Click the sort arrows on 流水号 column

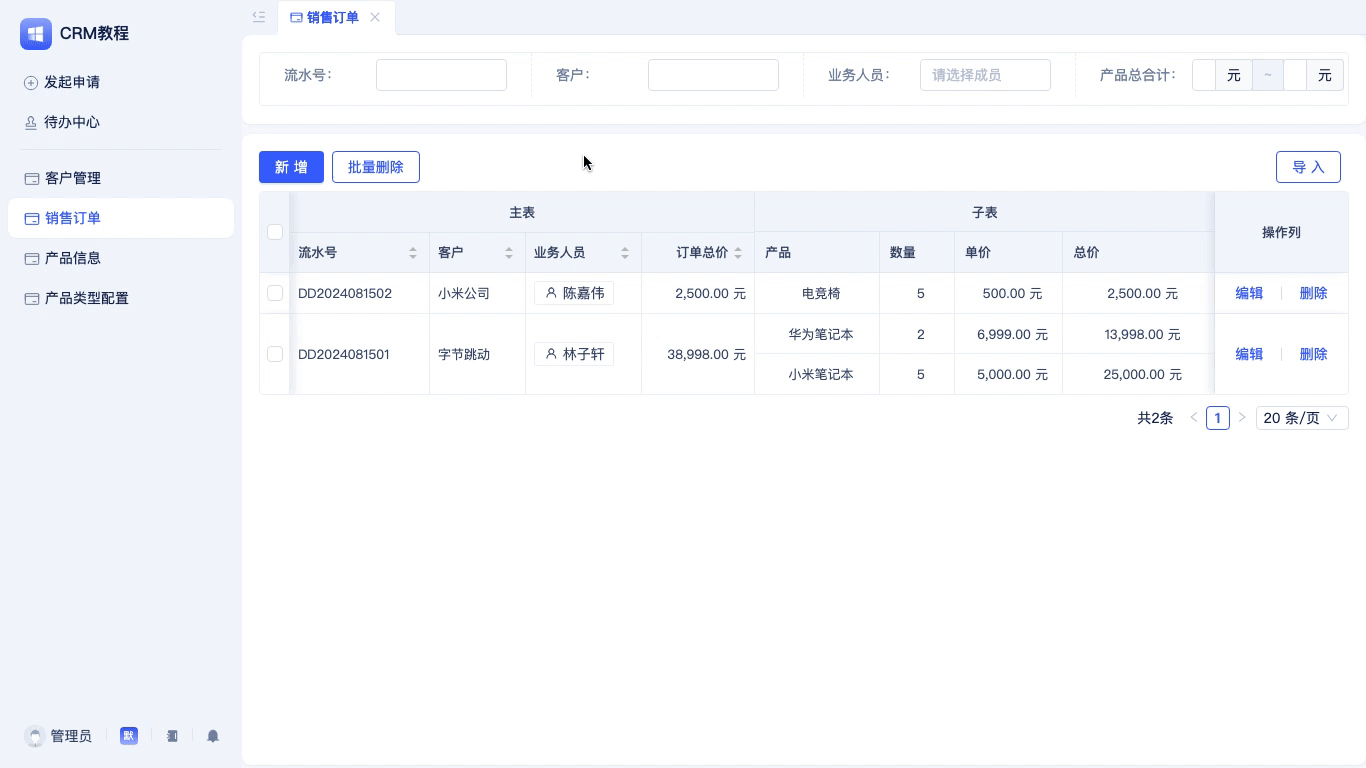click(x=413, y=252)
